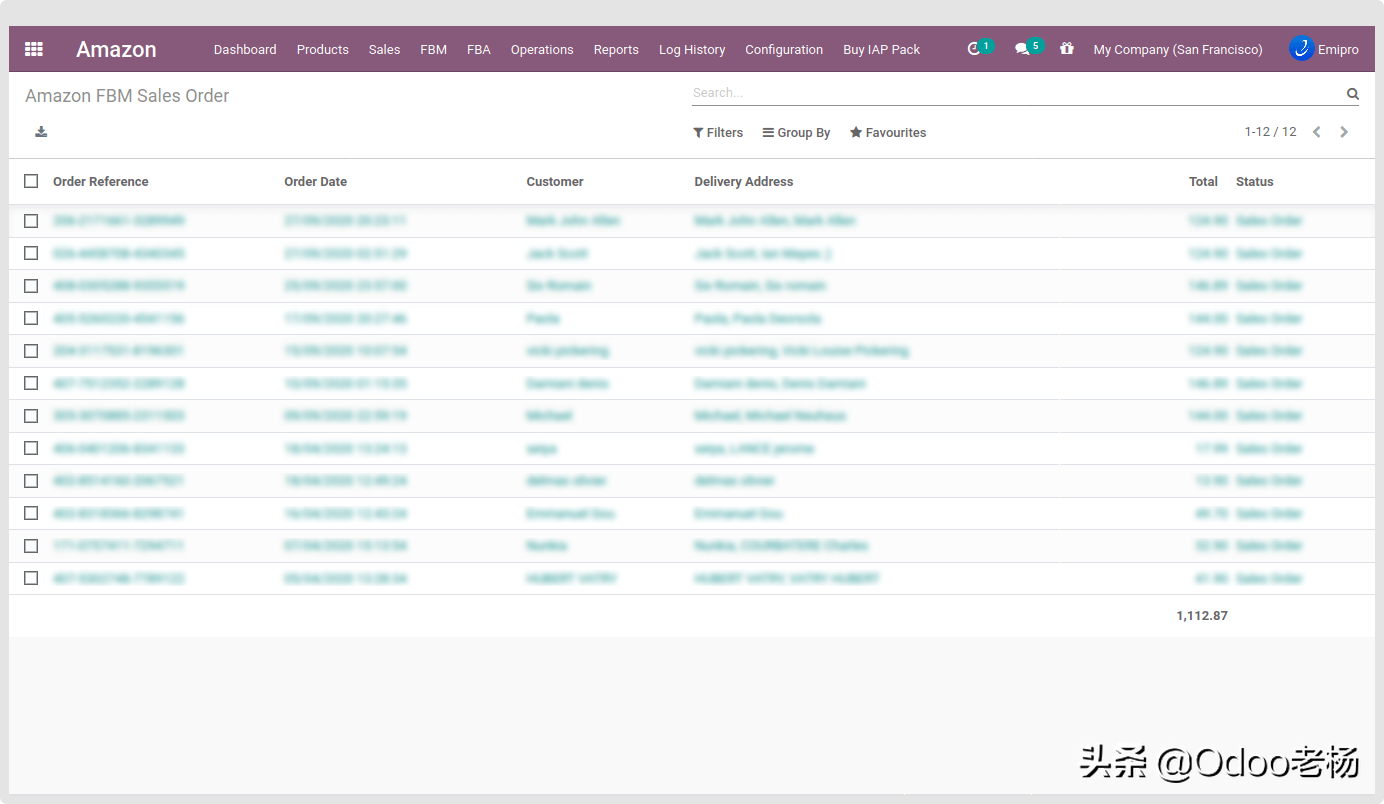This screenshot has height=804, width=1384.
Task: Sort by the Delivery Address column header
Action: pos(744,181)
